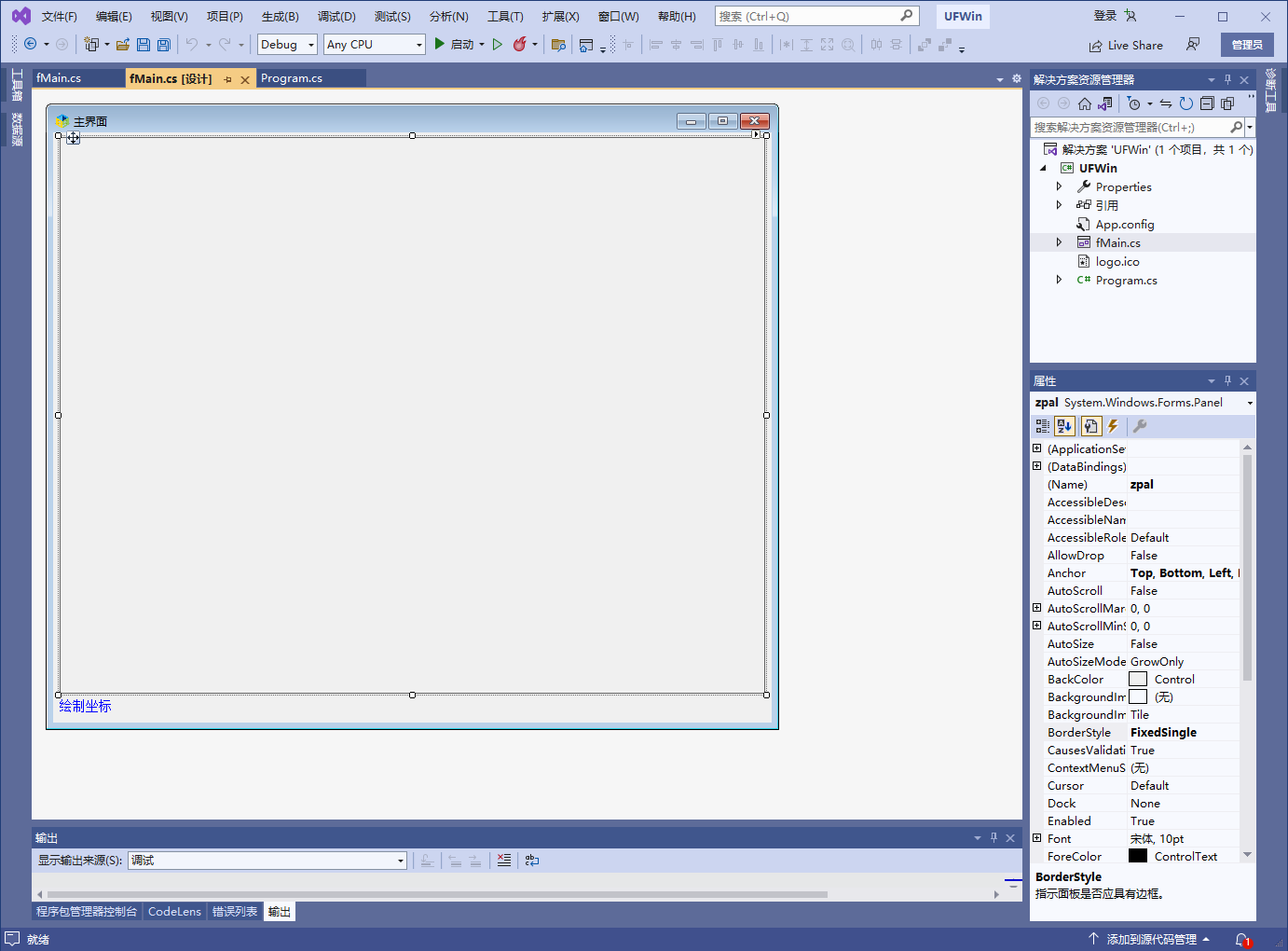1288x951 pixels.
Task: Click Sync with Active Document icon
Action: coord(1166,103)
